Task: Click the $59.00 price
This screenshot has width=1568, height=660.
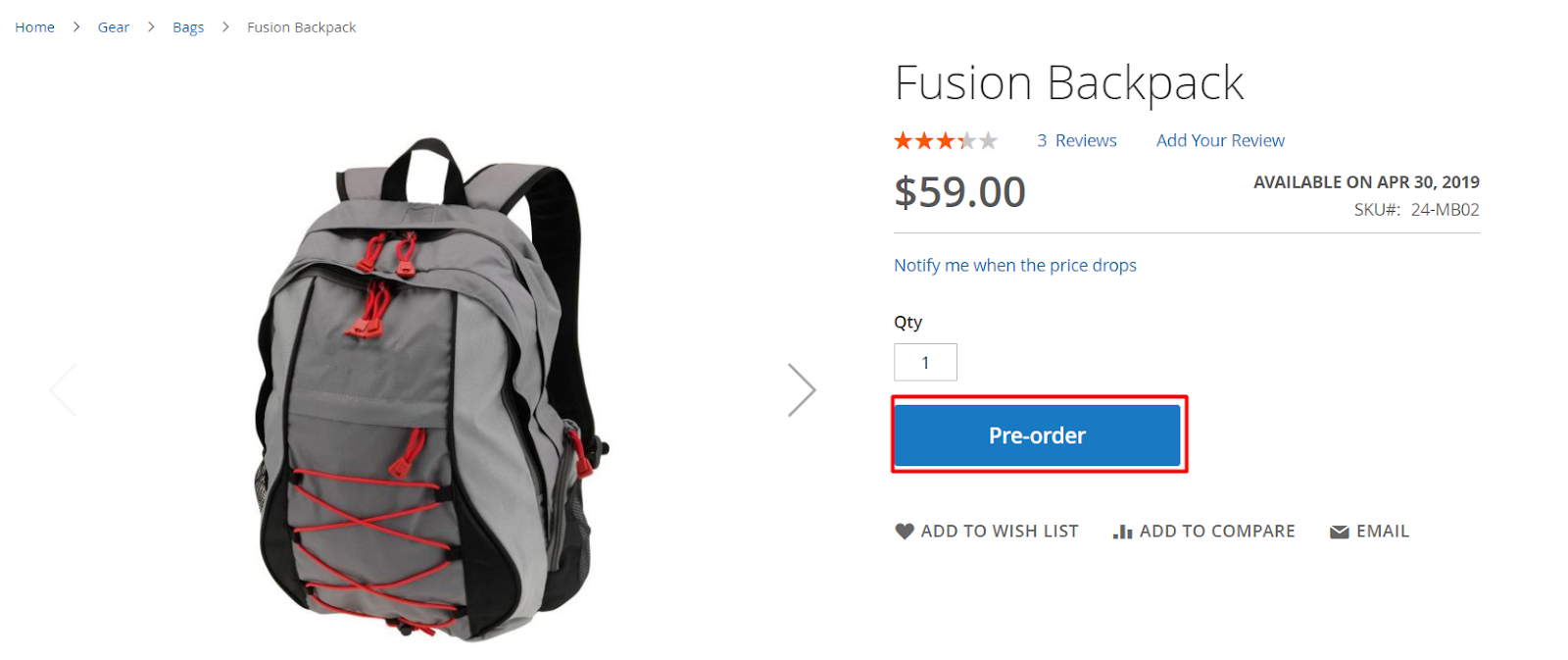Action: pos(959,192)
